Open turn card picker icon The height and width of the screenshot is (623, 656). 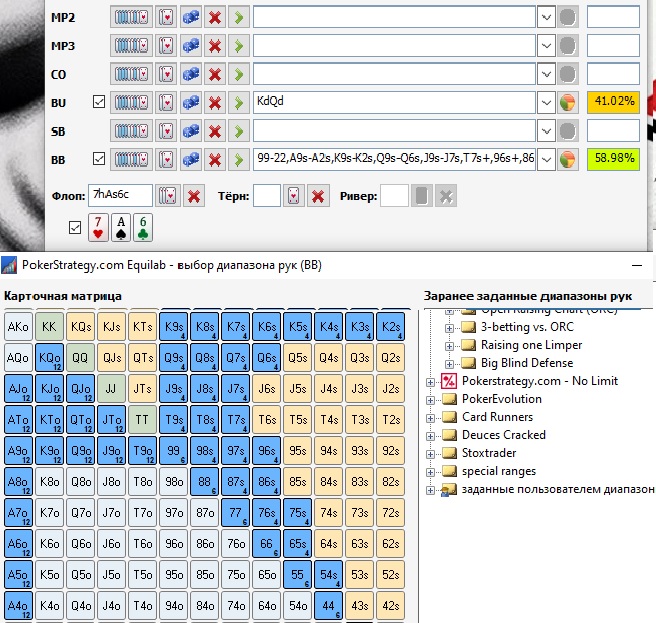293,196
